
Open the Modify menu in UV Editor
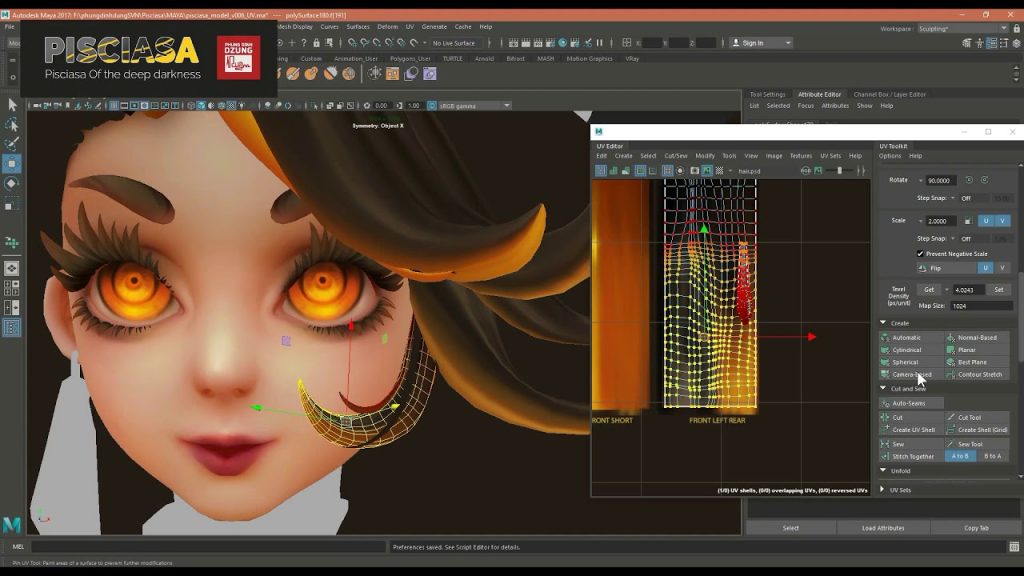pyautogui.click(x=705, y=156)
